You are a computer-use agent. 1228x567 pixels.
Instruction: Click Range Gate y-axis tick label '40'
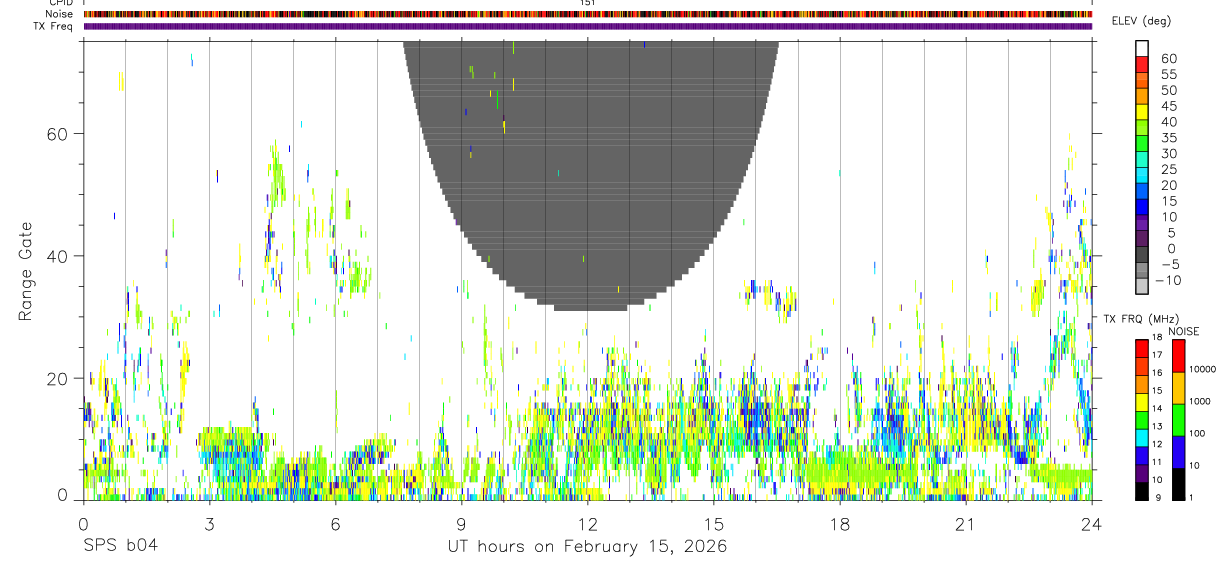[58, 256]
